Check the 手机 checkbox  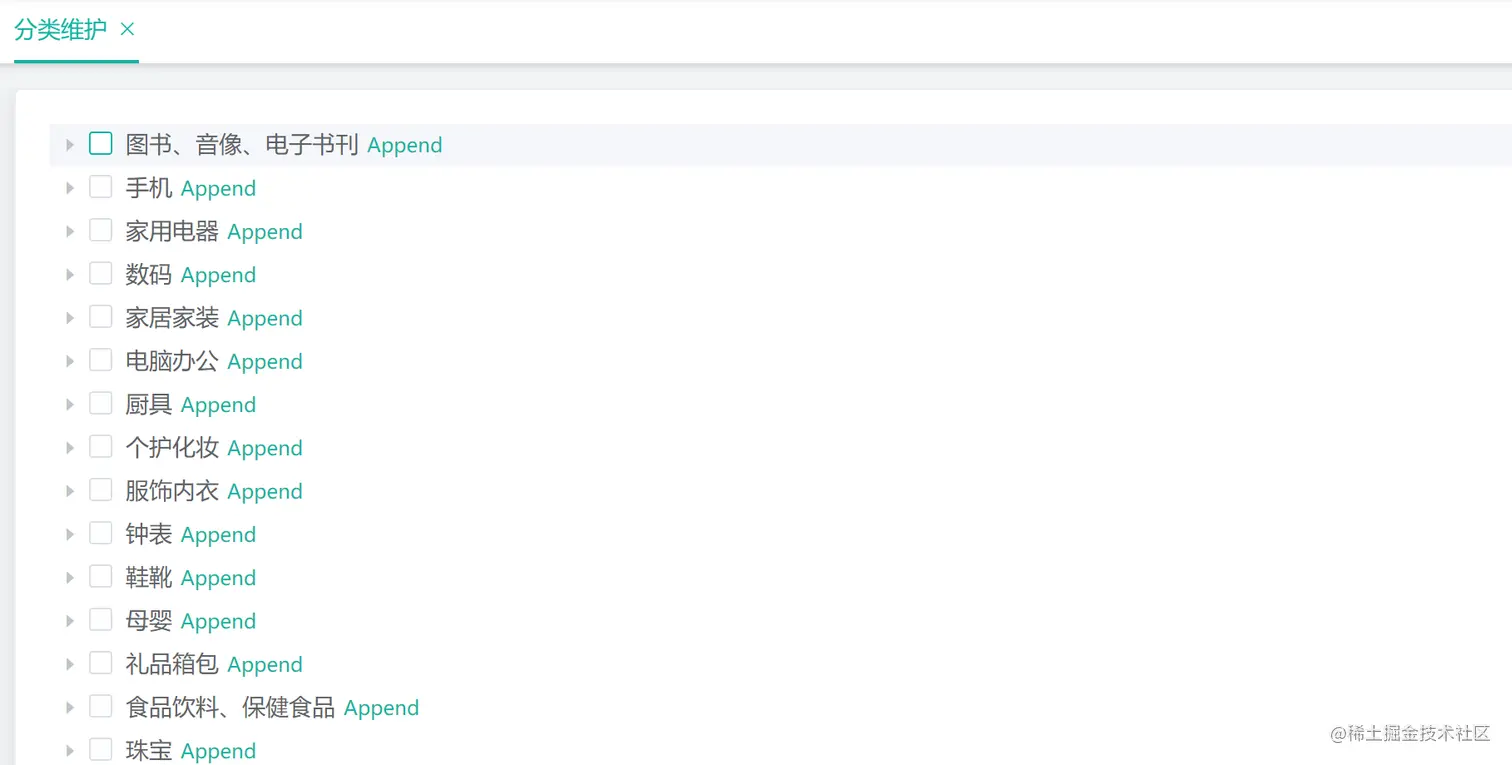click(x=101, y=187)
